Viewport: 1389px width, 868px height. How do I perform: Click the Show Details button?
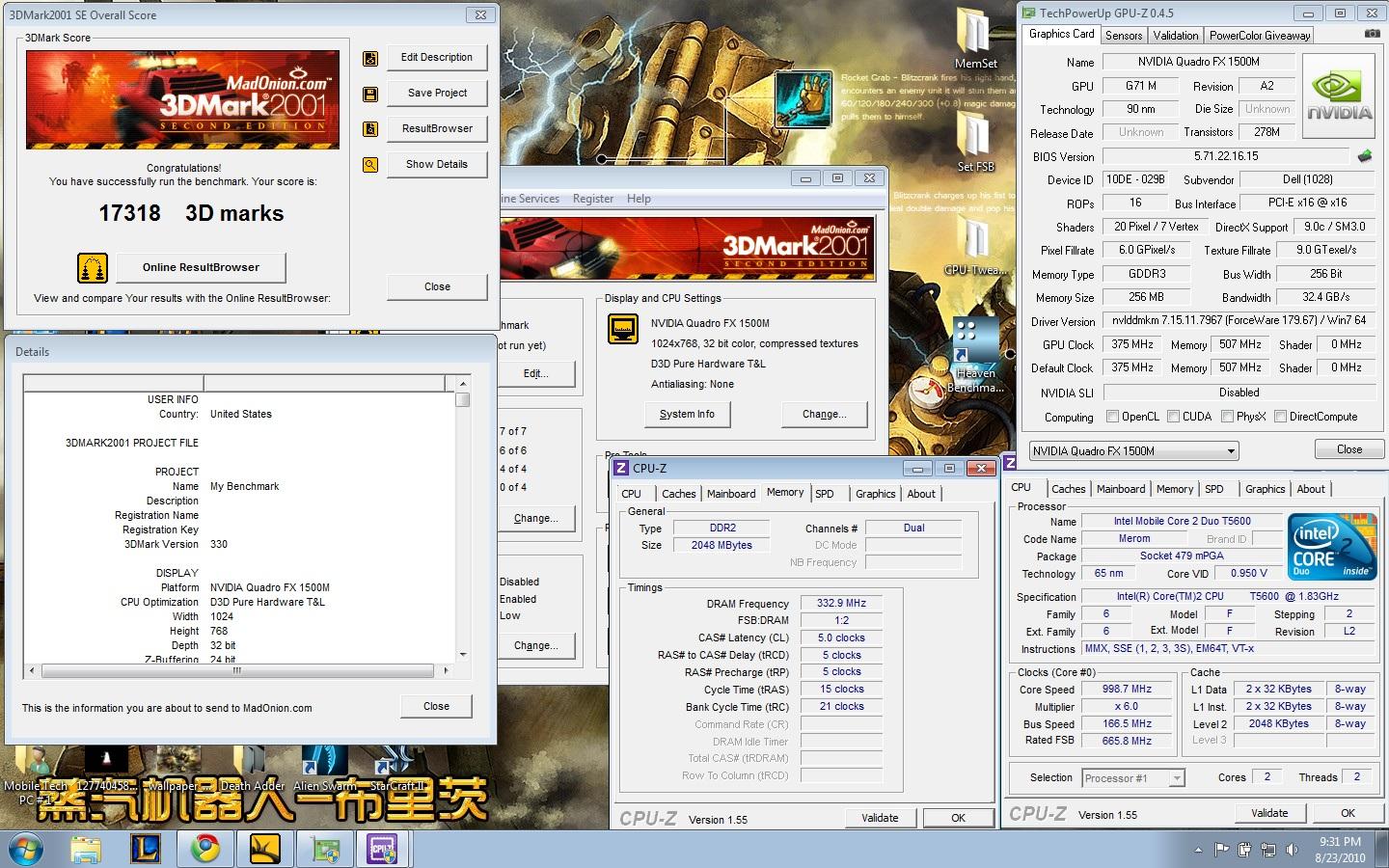click(x=437, y=164)
